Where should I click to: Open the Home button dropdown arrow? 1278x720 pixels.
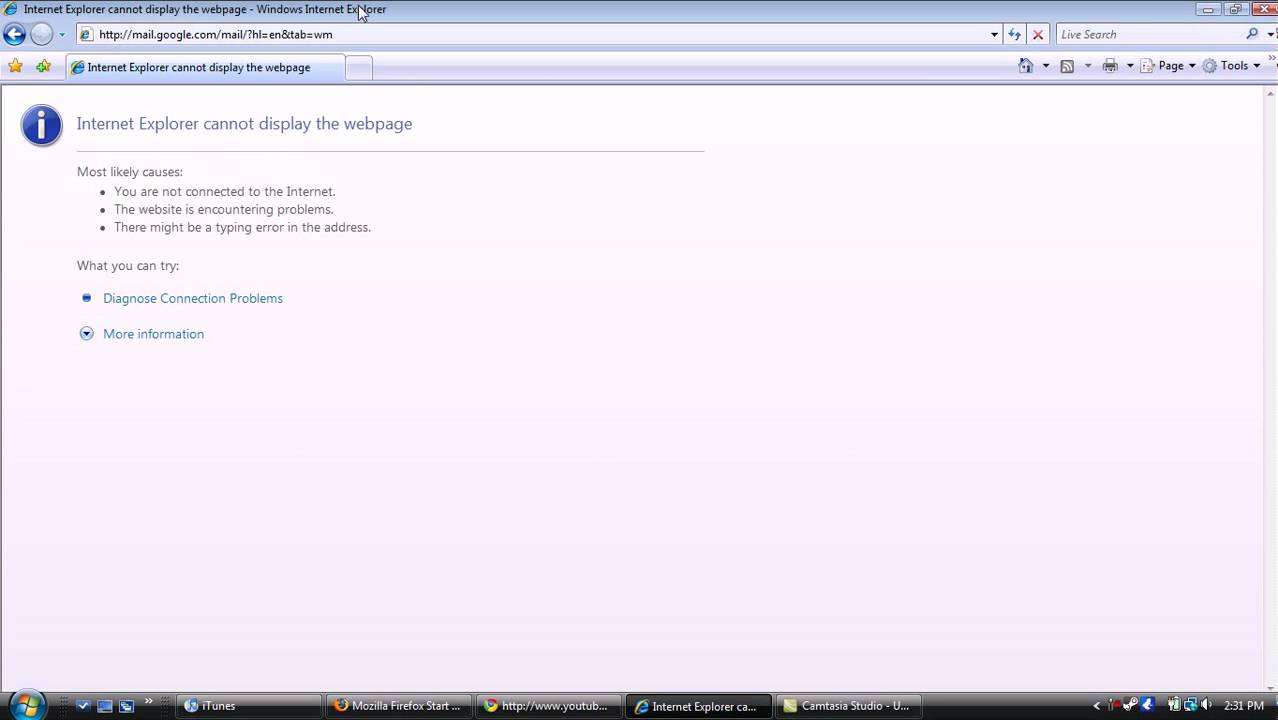(x=1046, y=66)
